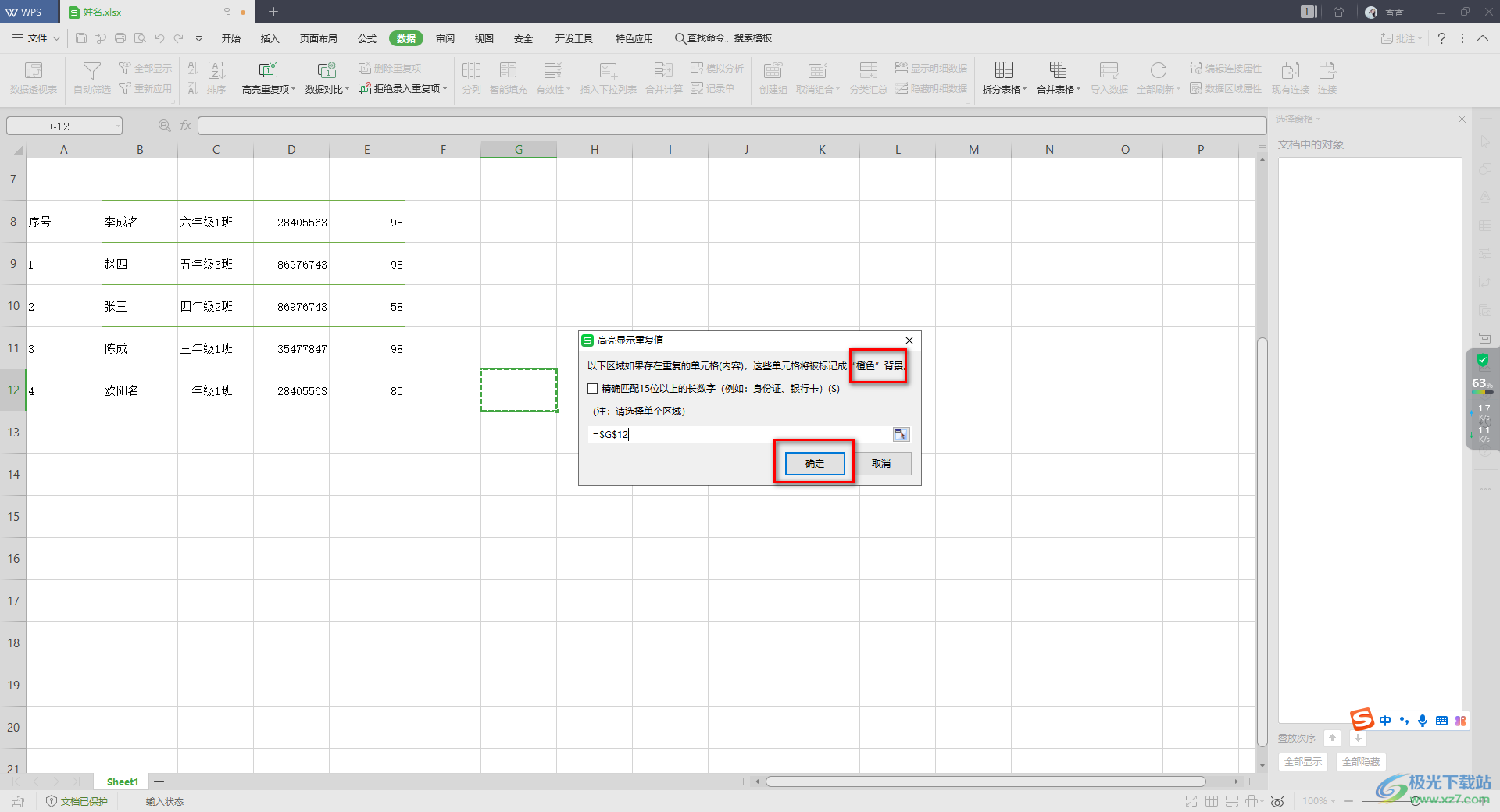Click the horizontal scrollbar thumb
The image size is (1500, 812).
coord(985,782)
